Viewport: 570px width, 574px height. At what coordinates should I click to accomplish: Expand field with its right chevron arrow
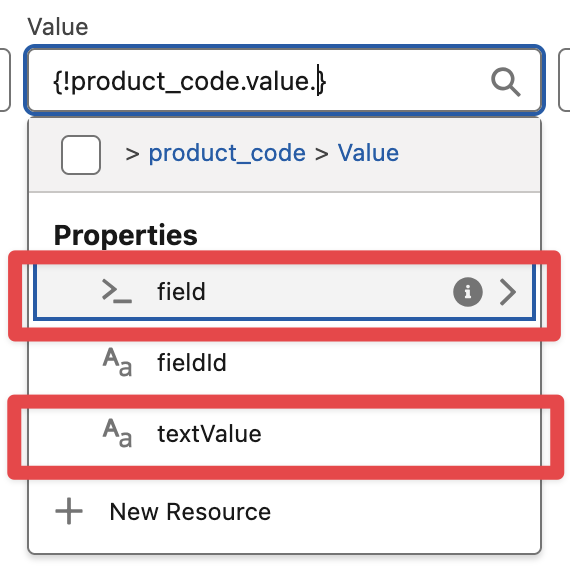click(x=508, y=292)
